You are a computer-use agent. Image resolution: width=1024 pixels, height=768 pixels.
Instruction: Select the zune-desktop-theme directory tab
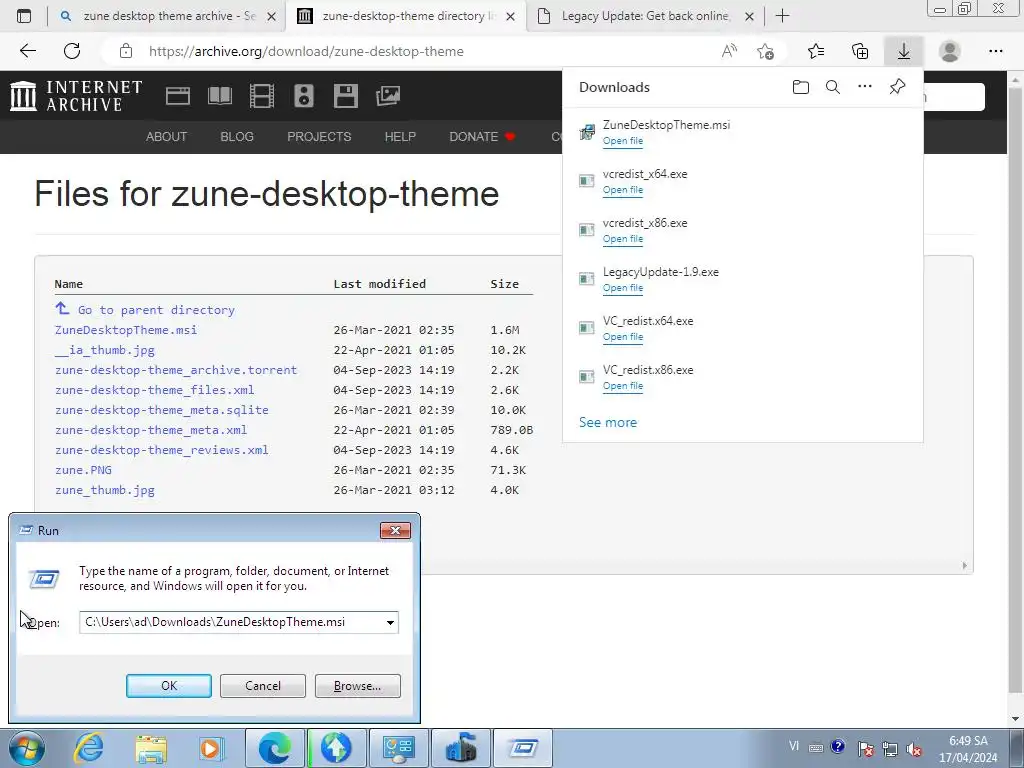pyautogui.click(x=408, y=16)
